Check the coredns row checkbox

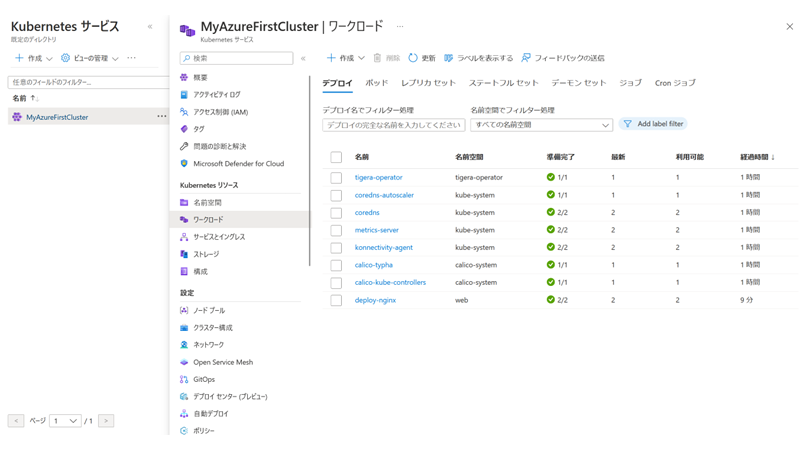pyautogui.click(x=336, y=213)
